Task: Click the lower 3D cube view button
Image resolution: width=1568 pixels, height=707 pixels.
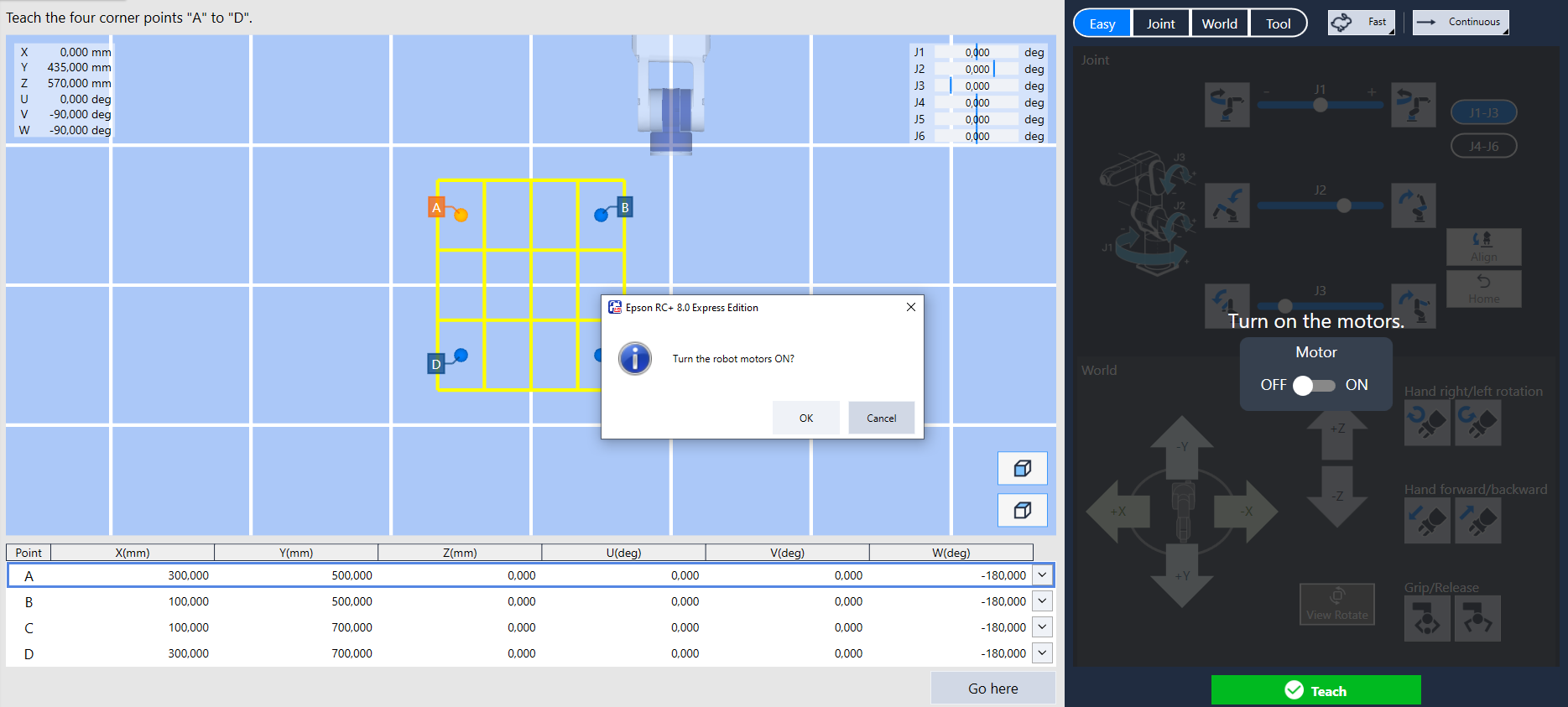Action: pos(1023,510)
